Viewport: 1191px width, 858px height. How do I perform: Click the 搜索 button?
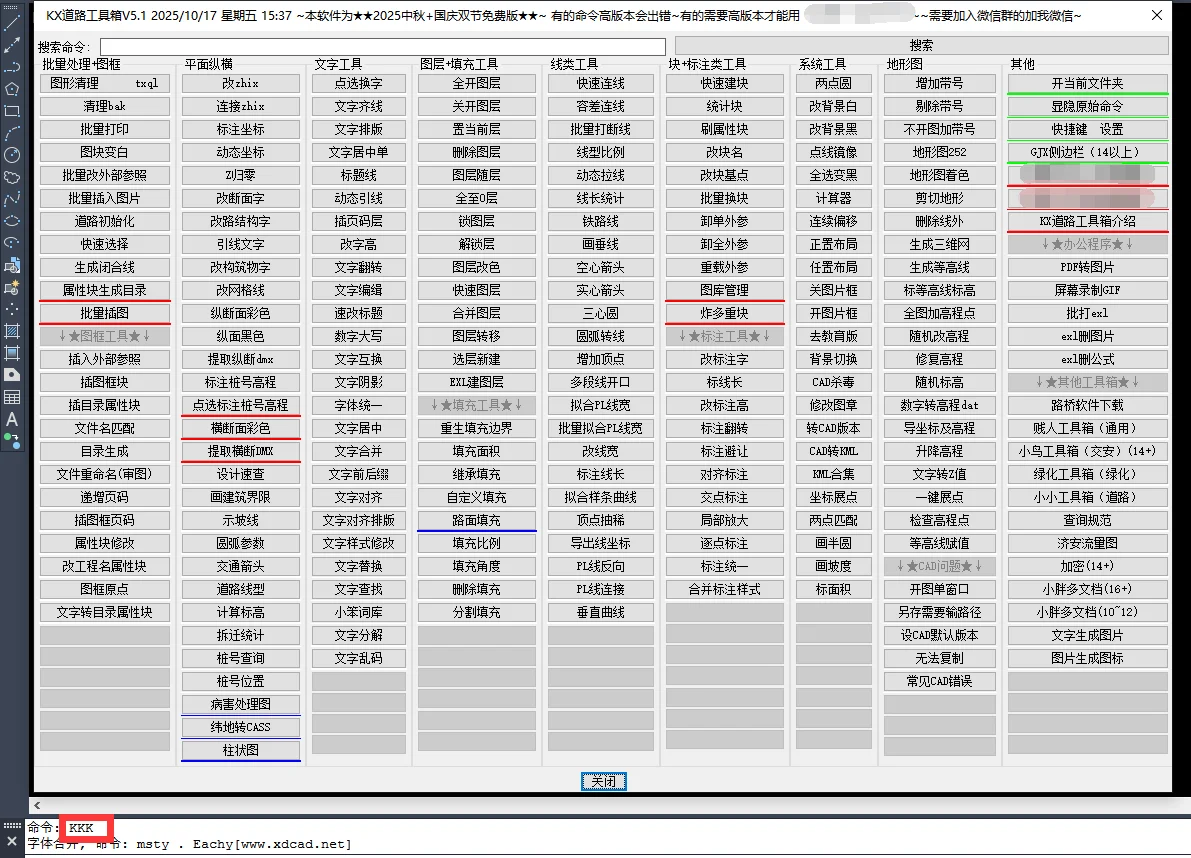tap(921, 46)
